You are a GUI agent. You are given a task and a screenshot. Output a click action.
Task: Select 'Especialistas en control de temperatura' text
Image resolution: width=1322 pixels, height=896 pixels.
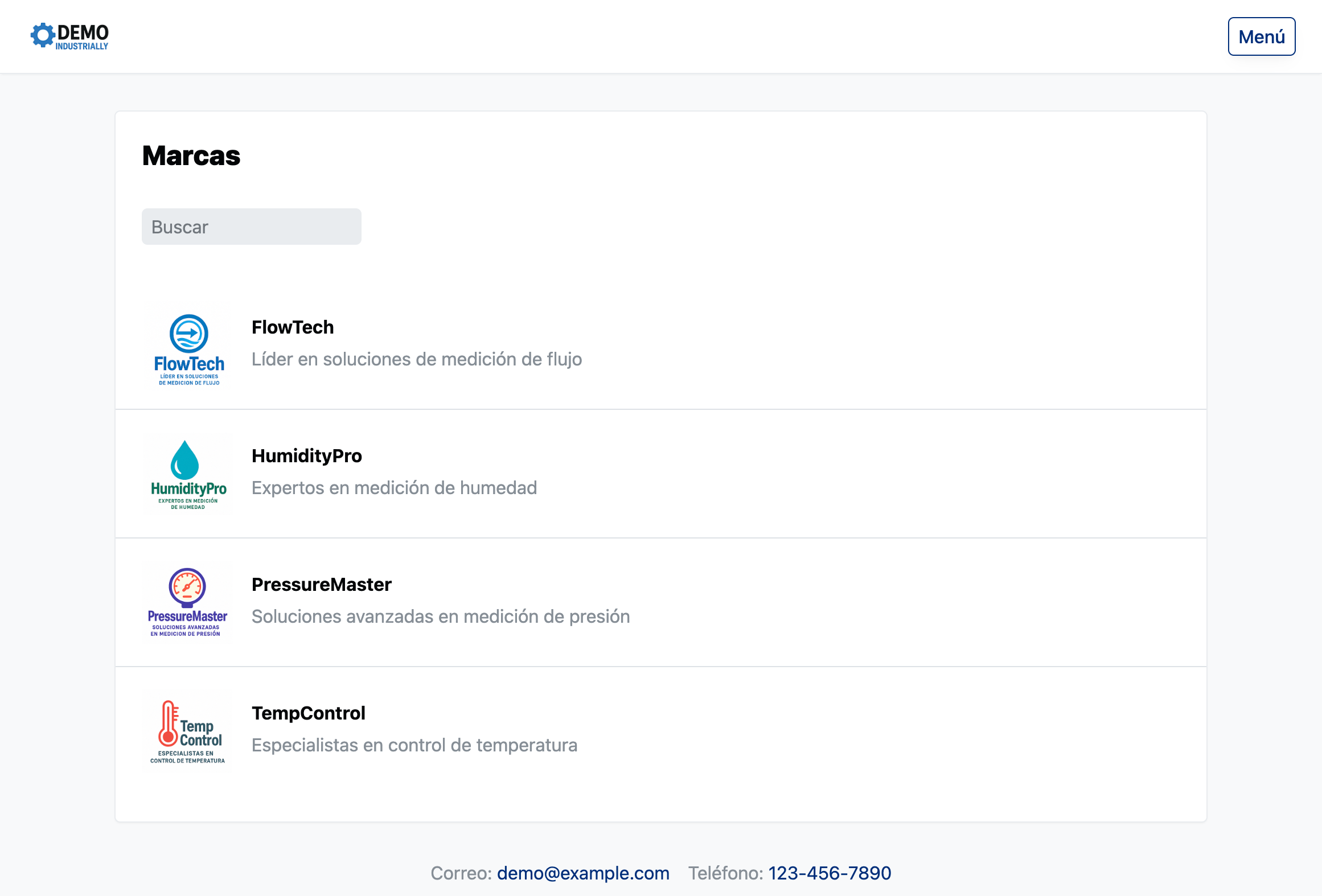click(x=414, y=745)
